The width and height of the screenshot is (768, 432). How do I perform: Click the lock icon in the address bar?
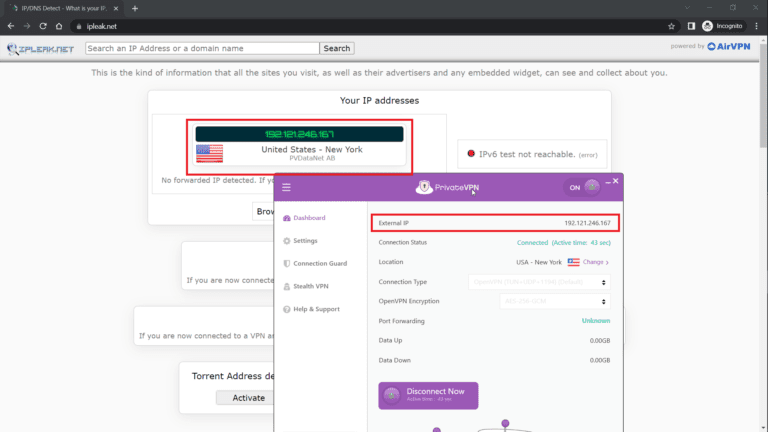79,26
